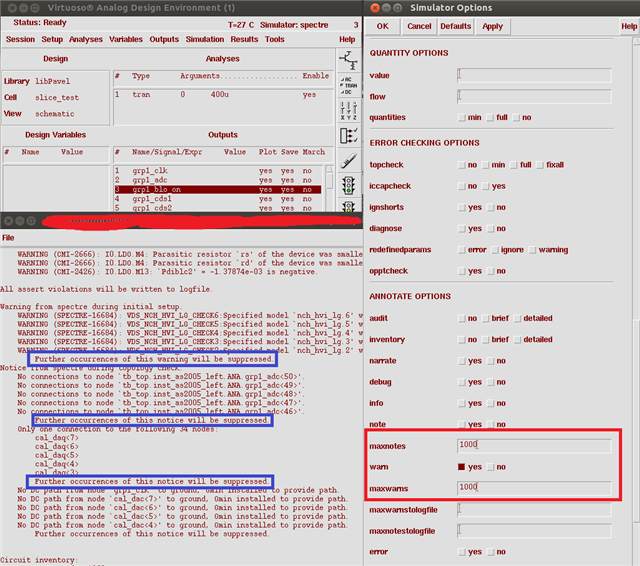Open Choose Analyses AC/TRAN/DC icon
The height and width of the screenshot is (566, 640).
tap(348, 84)
